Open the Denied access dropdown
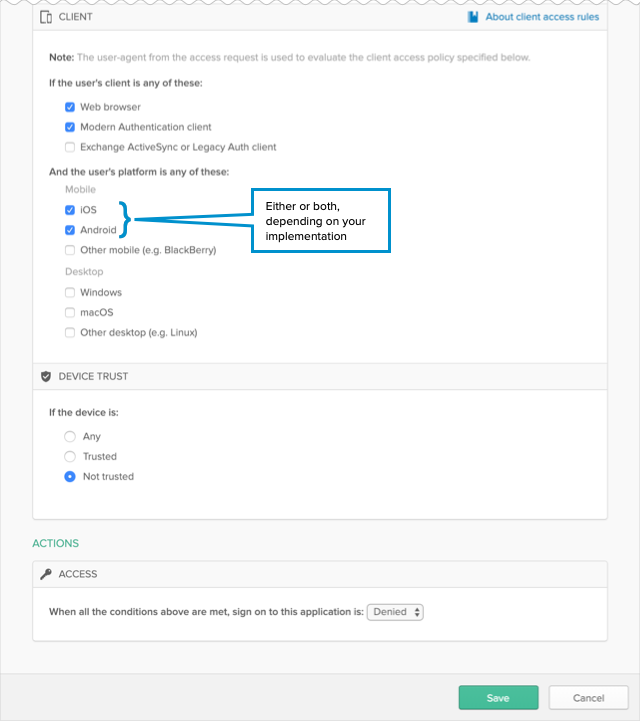640x721 pixels. tap(395, 612)
